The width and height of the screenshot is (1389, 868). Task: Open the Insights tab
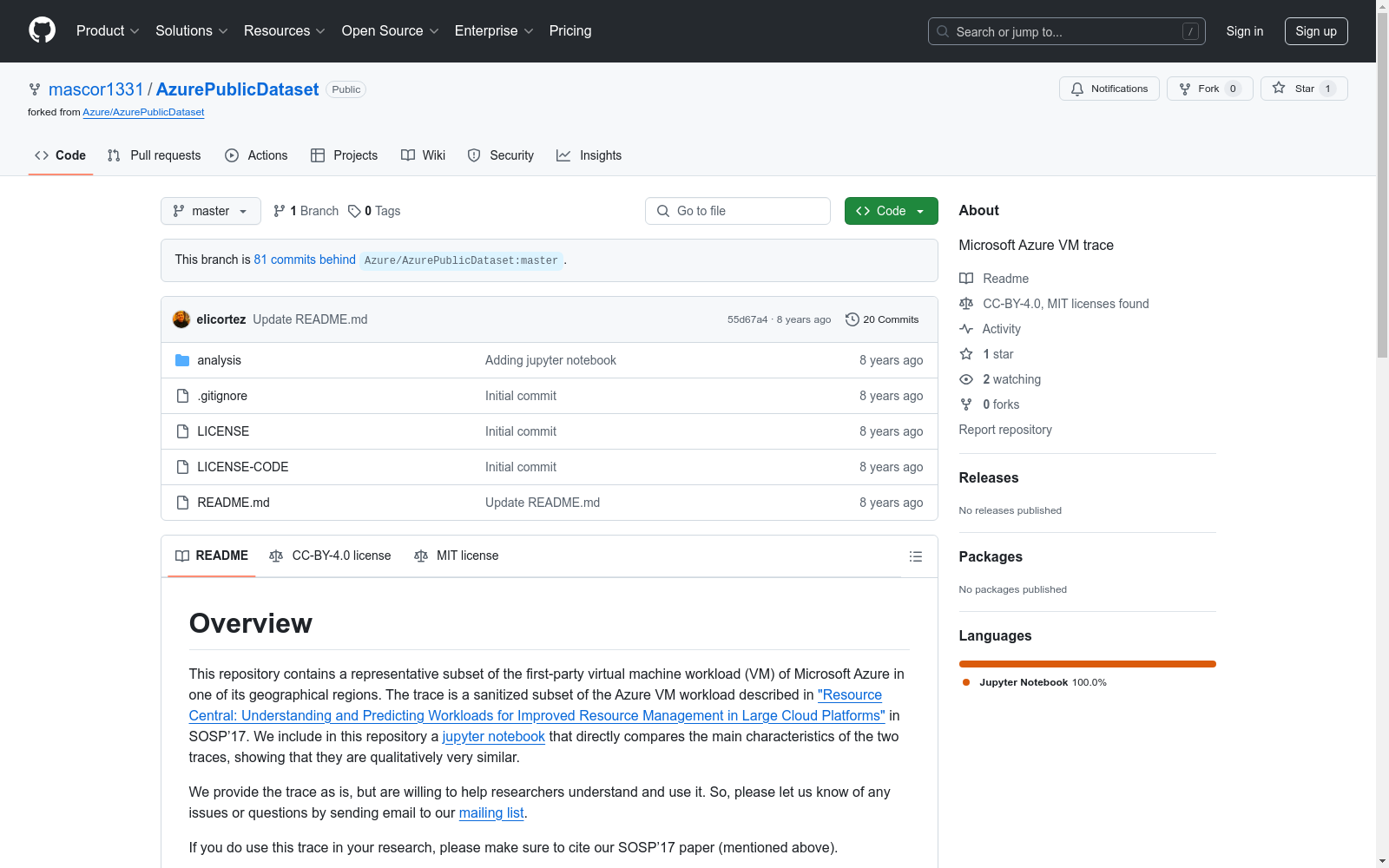click(589, 155)
